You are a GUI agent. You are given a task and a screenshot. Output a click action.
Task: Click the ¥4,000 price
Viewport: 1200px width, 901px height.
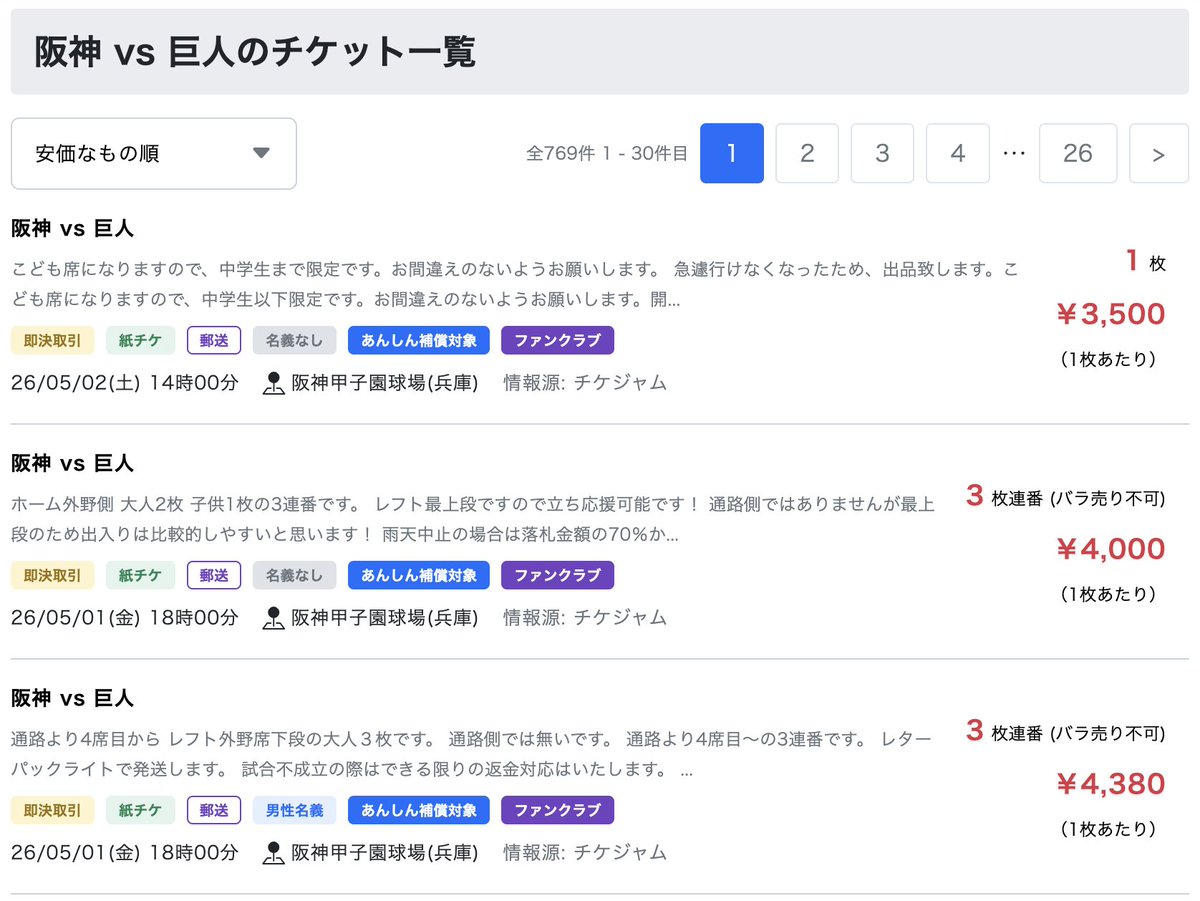click(x=1110, y=549)
